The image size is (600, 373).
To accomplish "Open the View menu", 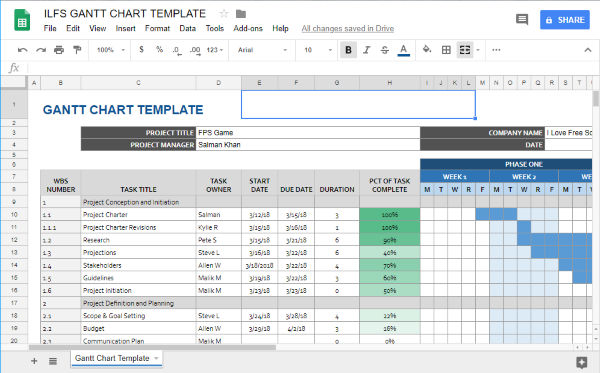I will tap(98, 28).
